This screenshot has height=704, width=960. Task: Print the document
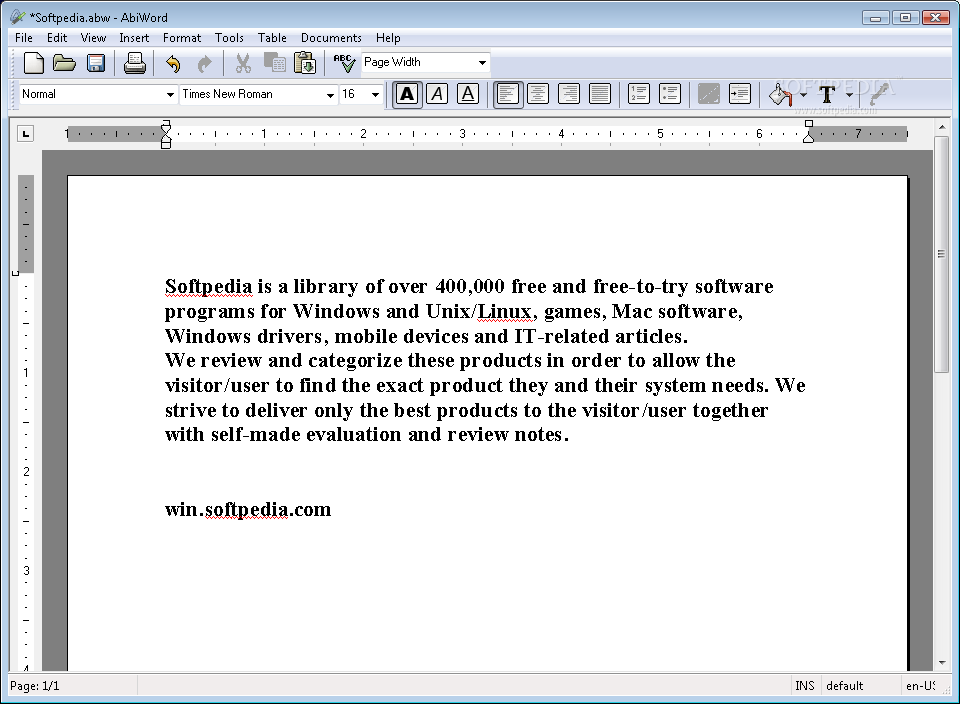(x=134, y=63)
